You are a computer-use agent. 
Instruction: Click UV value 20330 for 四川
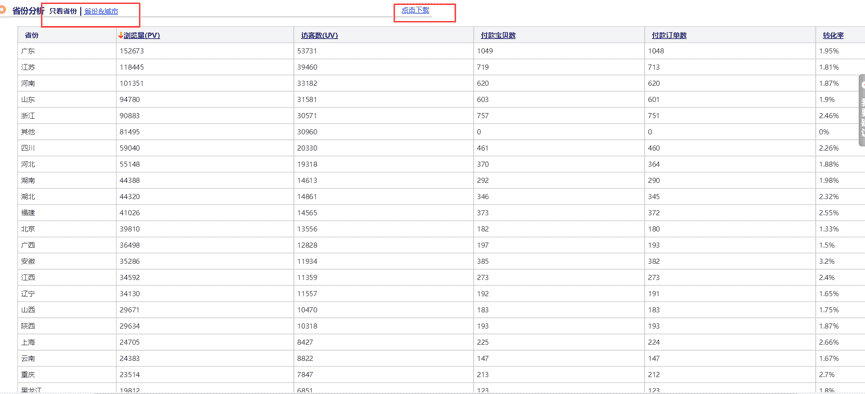(307, 148)
